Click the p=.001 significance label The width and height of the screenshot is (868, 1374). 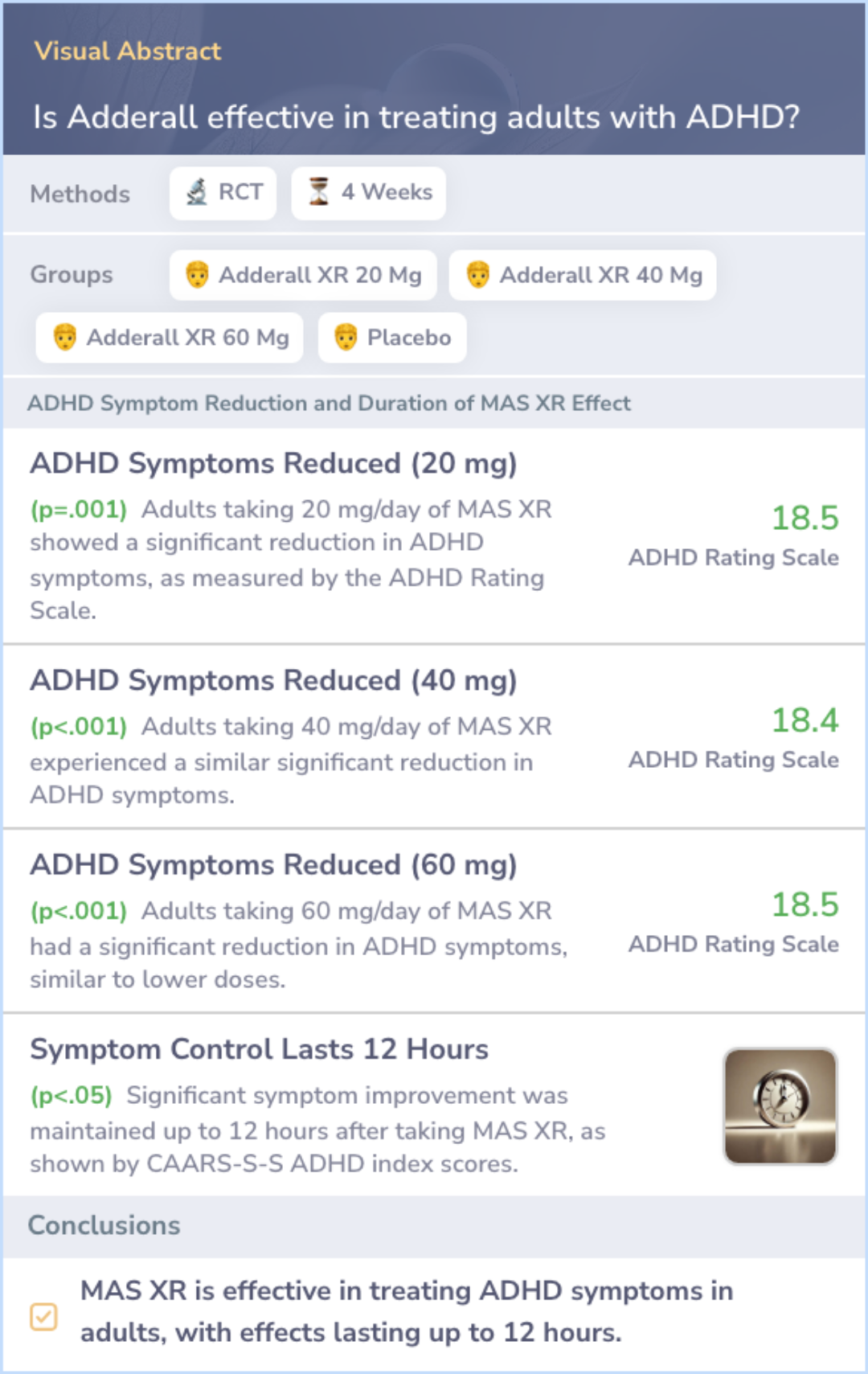(79, 510)
